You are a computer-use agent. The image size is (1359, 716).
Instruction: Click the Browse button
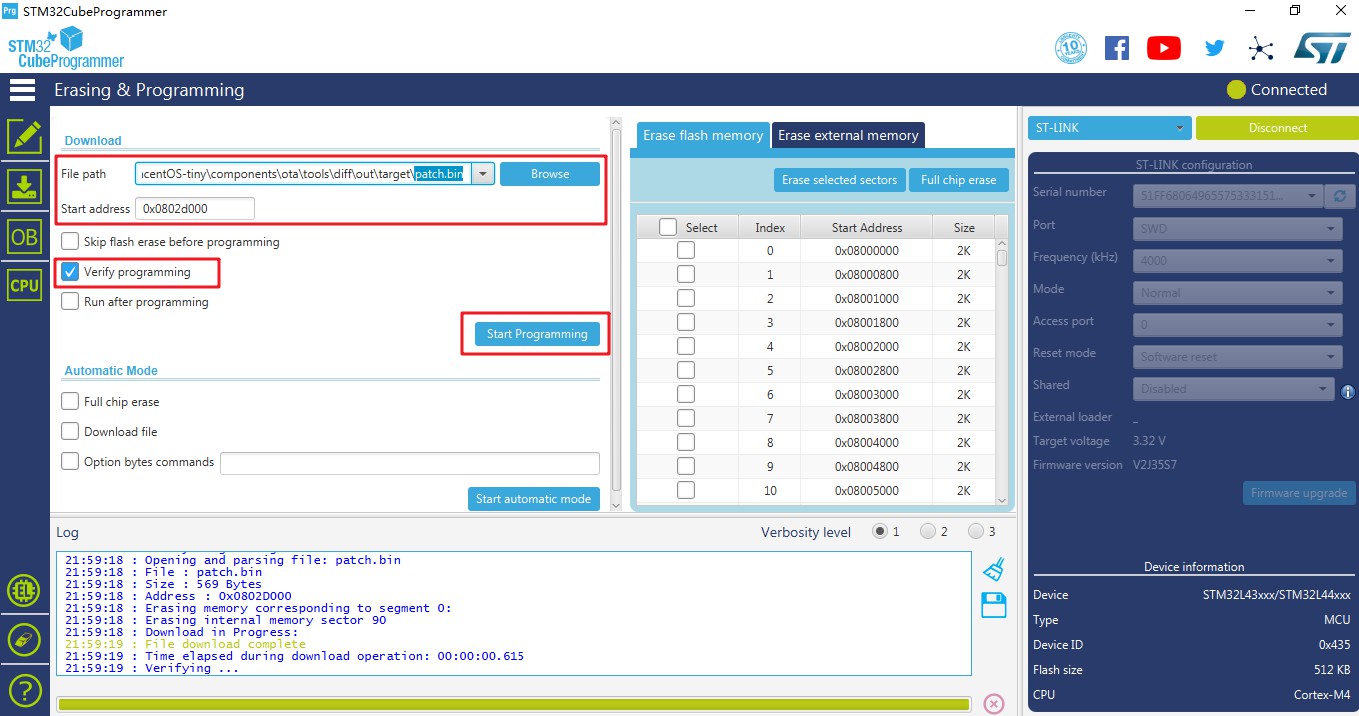point(550,174)
